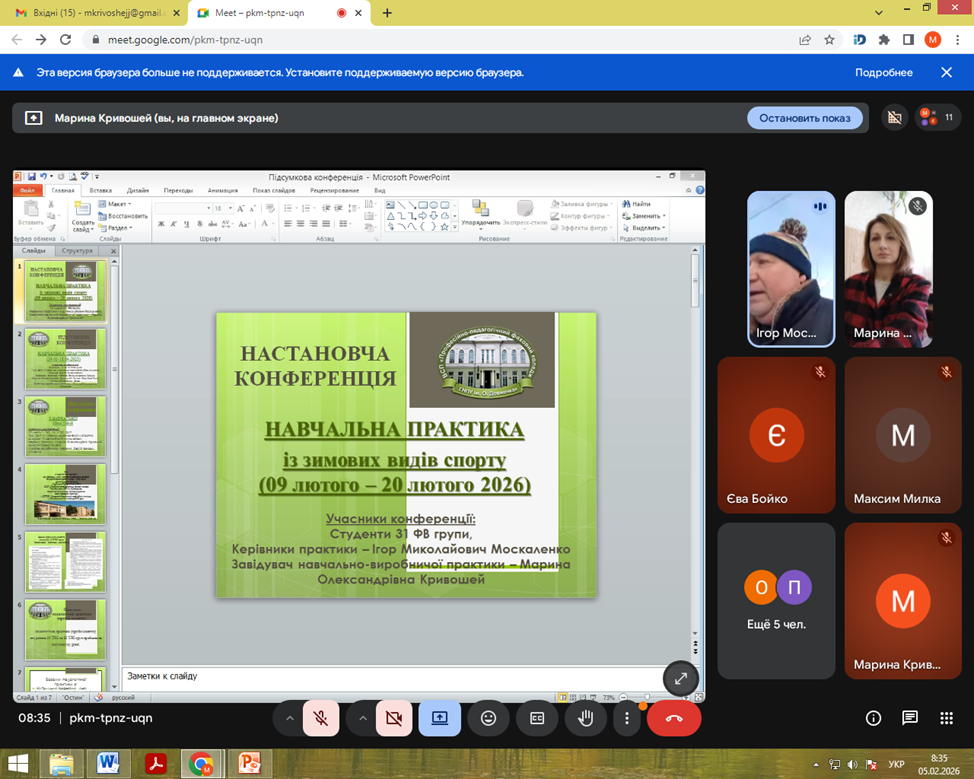Open Word from the Windows taskbar
This screenshot has width=974, height=779.
109,764
